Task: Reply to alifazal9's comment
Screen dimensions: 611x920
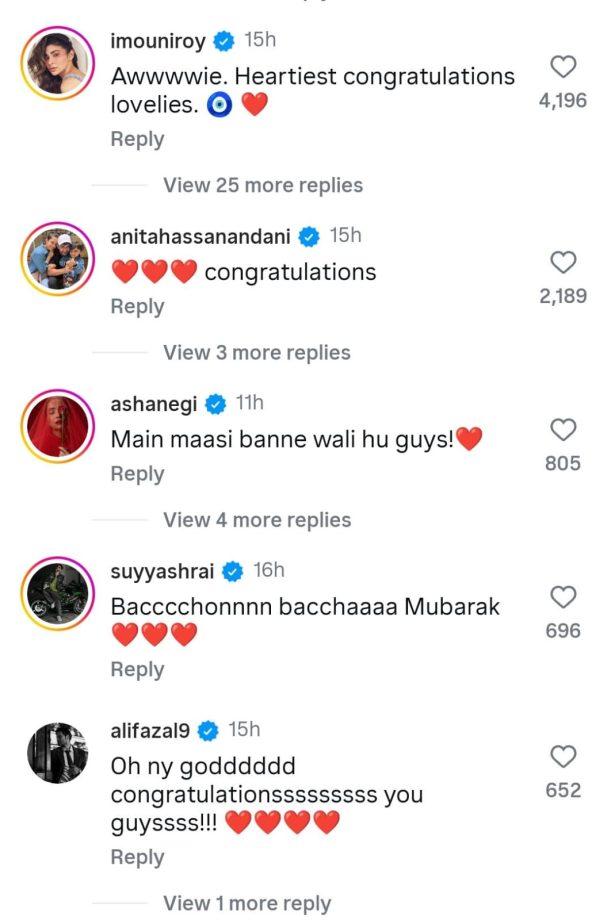Action: (x=137, y=857)
